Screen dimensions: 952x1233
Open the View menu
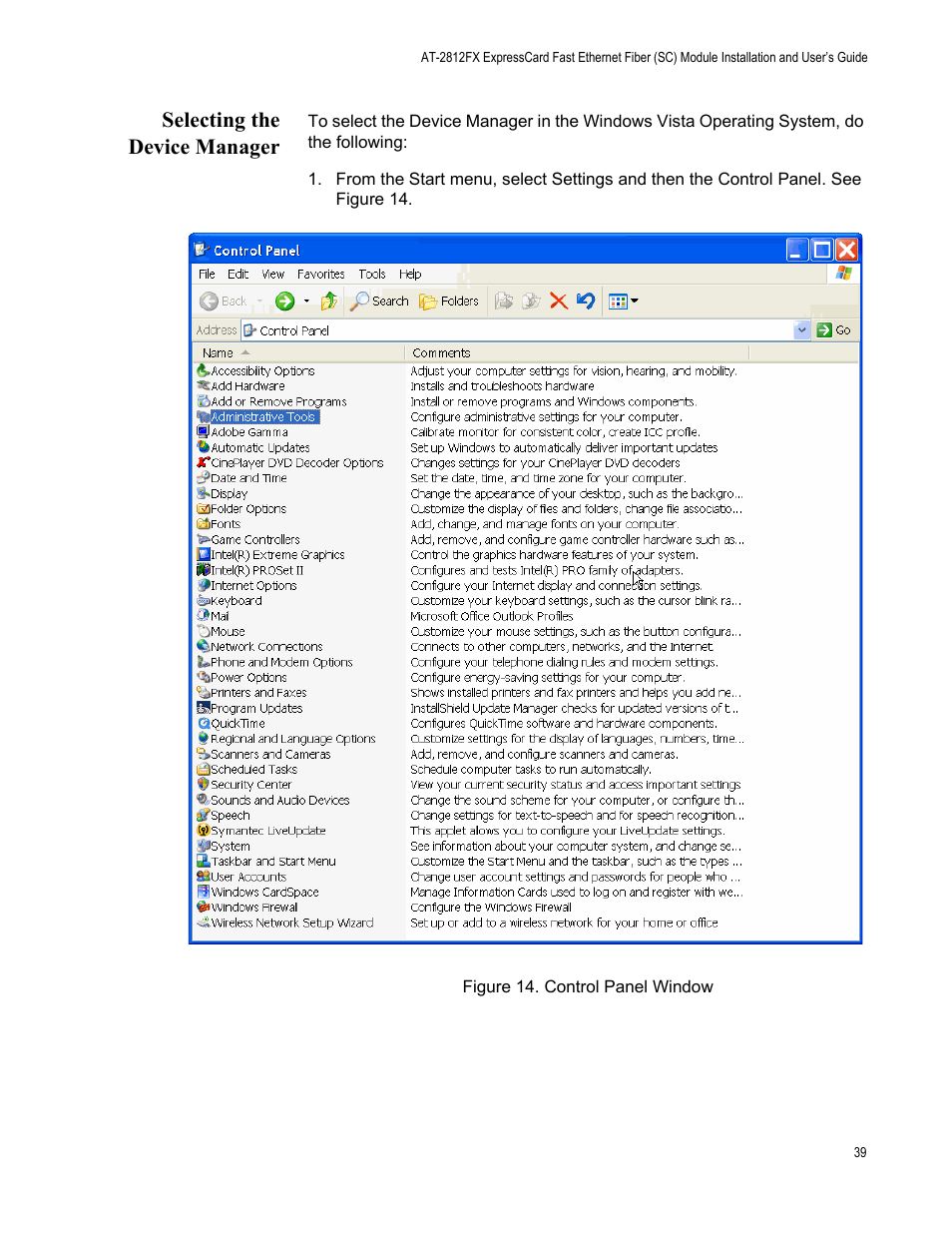(x=272, y=275)
